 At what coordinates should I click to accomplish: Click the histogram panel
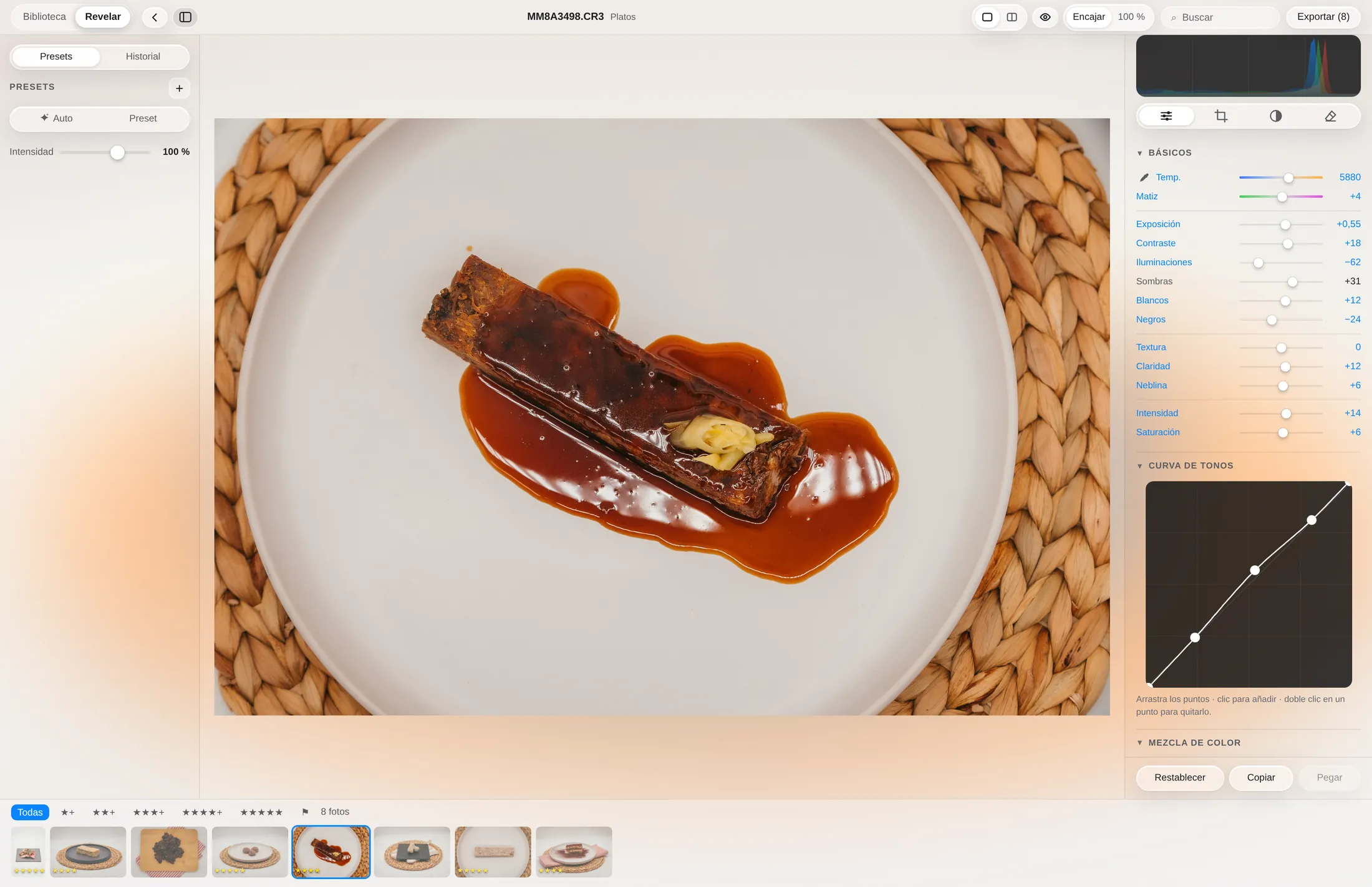pos(1248,65)
